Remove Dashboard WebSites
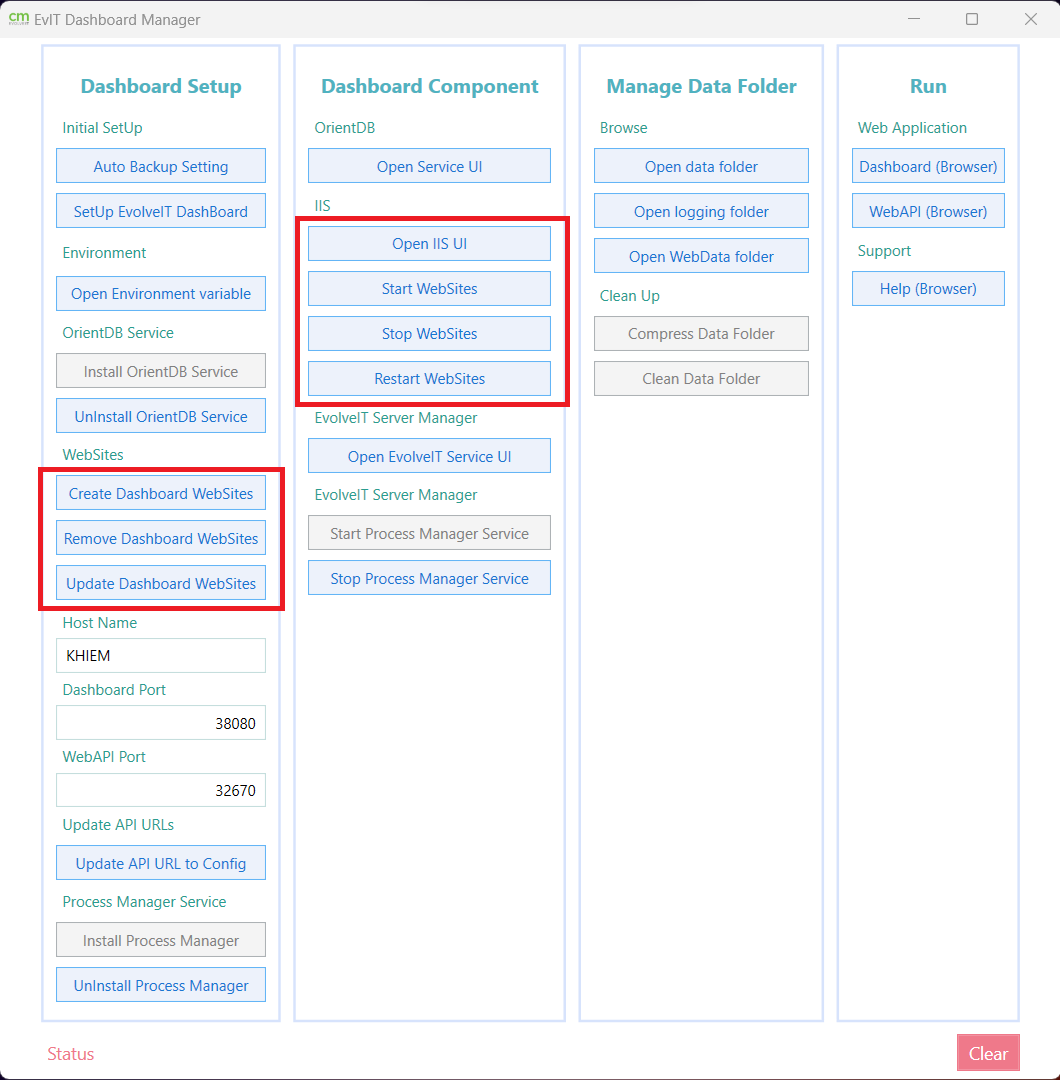 click(x=160, y=538)
